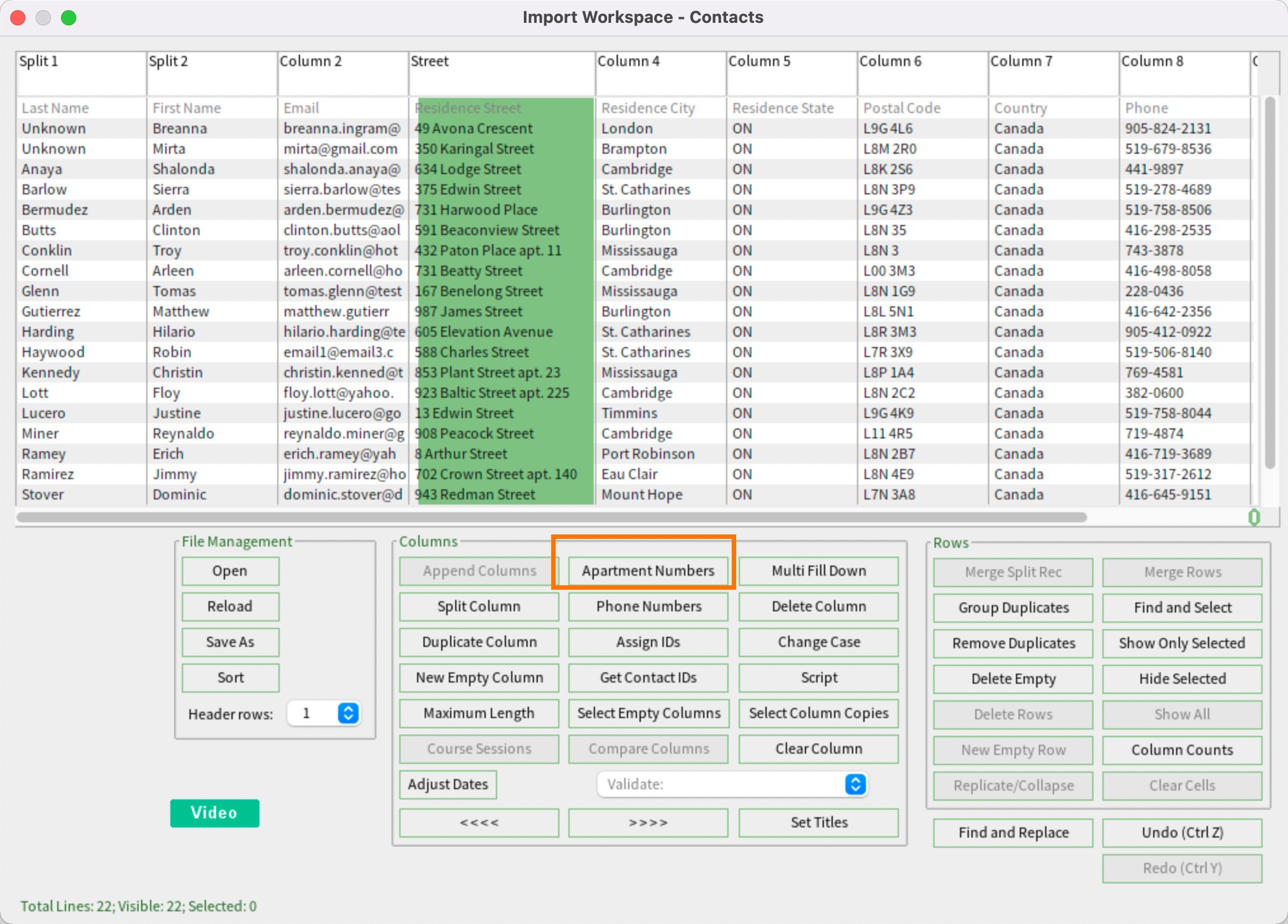Click the Hide Selected button

tap(1182, 679)
